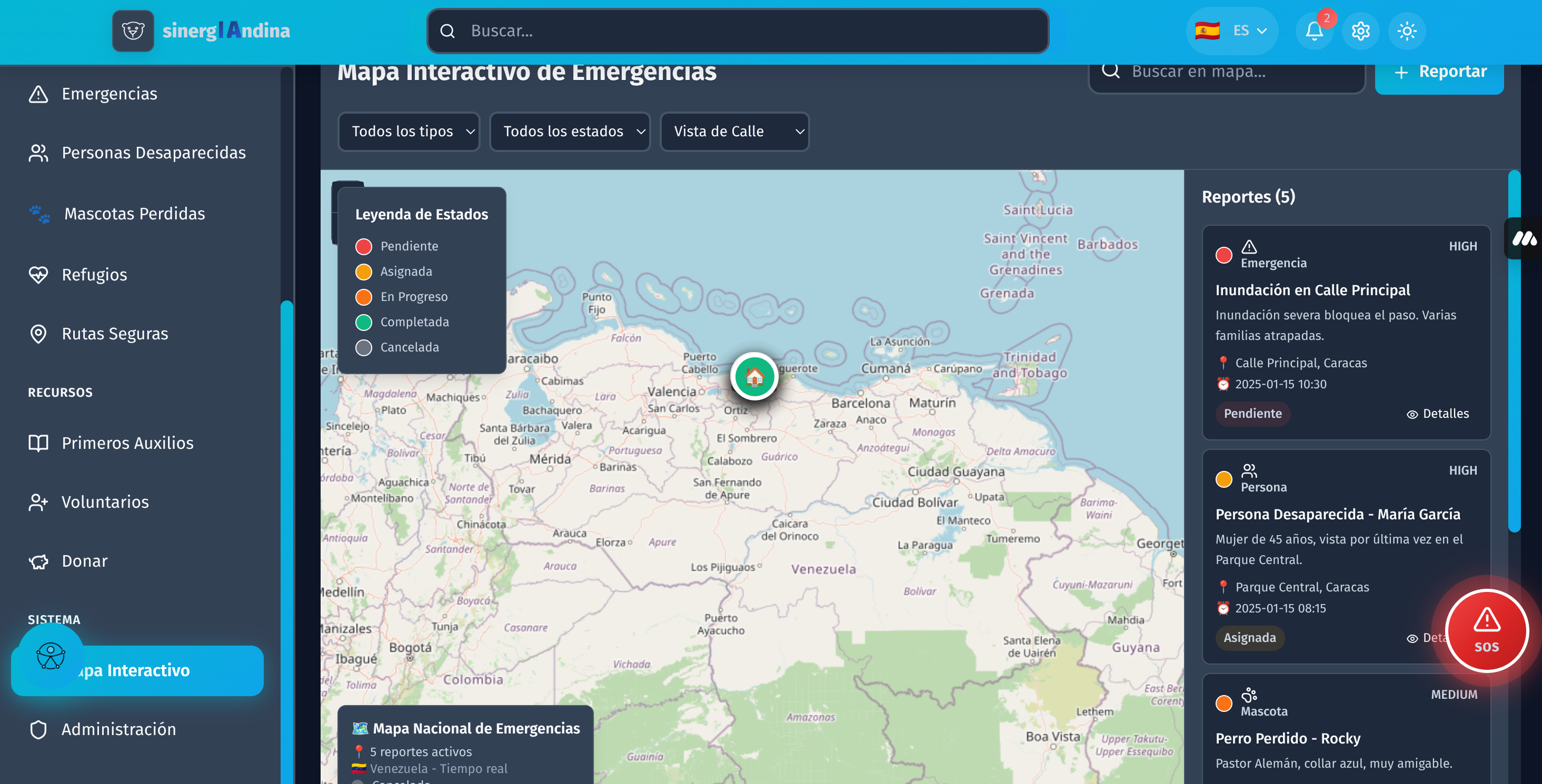1542x784 pixels.
Task: Open the accessibility floating widget
Action: (51, 656)
